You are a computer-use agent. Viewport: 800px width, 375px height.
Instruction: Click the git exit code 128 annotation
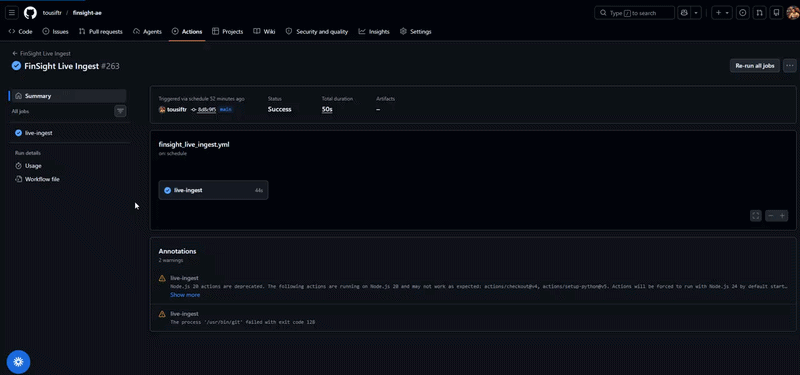(x=242, y=322)
